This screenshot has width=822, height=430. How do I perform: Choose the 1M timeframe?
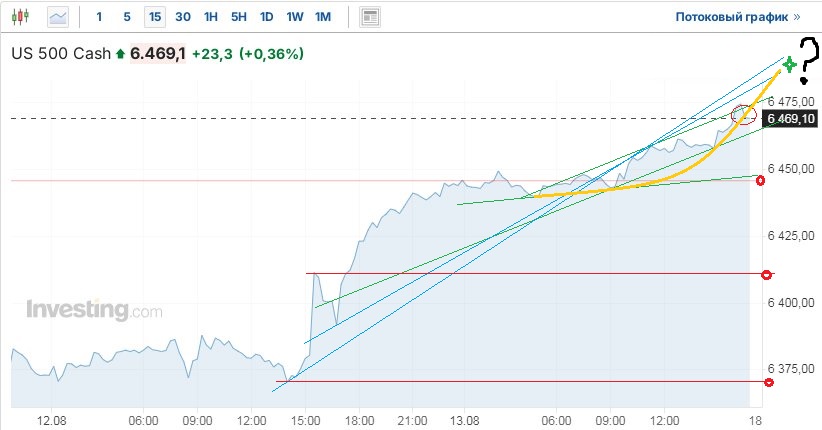click(323, 17)
